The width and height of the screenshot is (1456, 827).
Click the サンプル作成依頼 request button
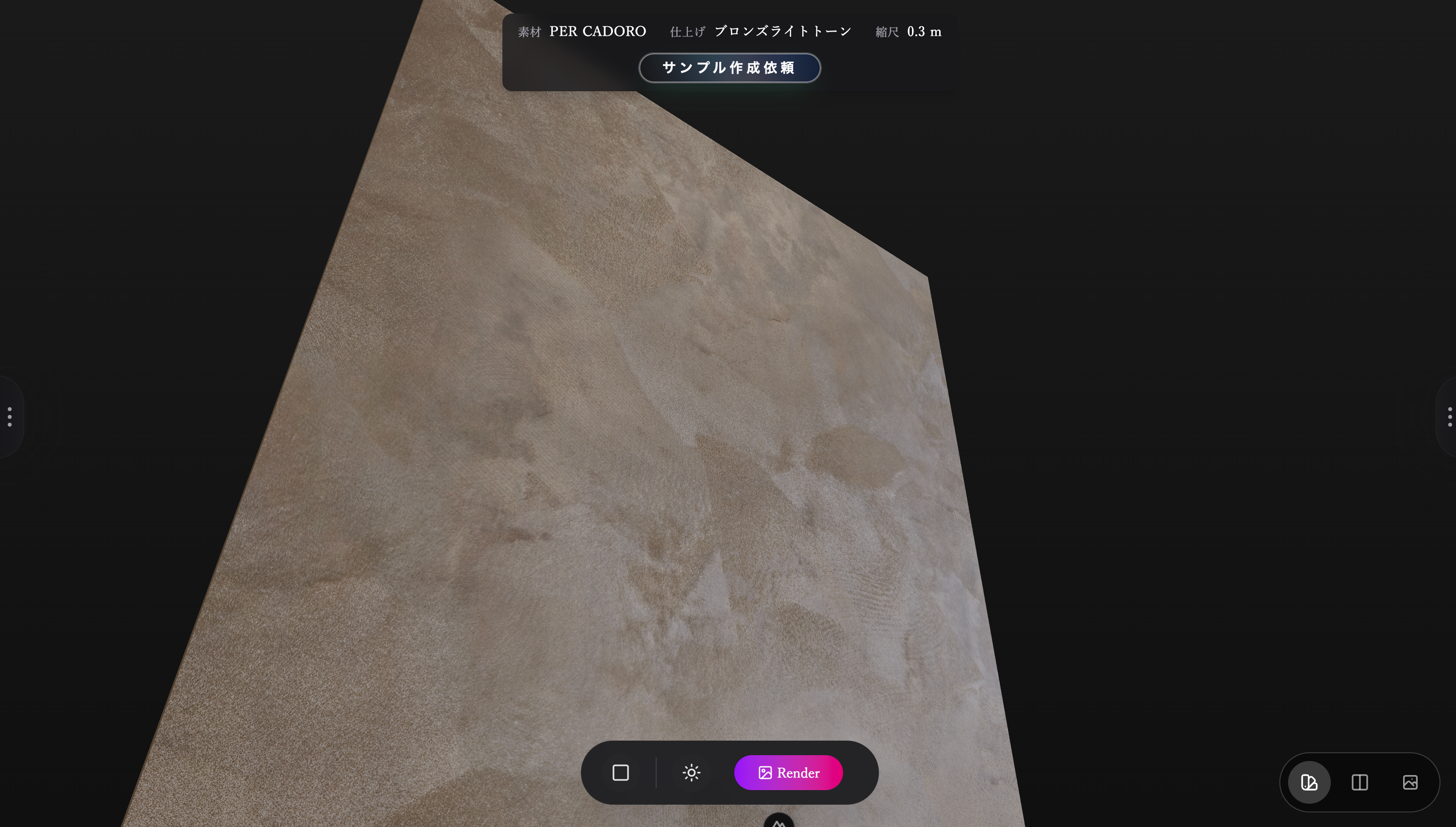(x=729, y=67)
